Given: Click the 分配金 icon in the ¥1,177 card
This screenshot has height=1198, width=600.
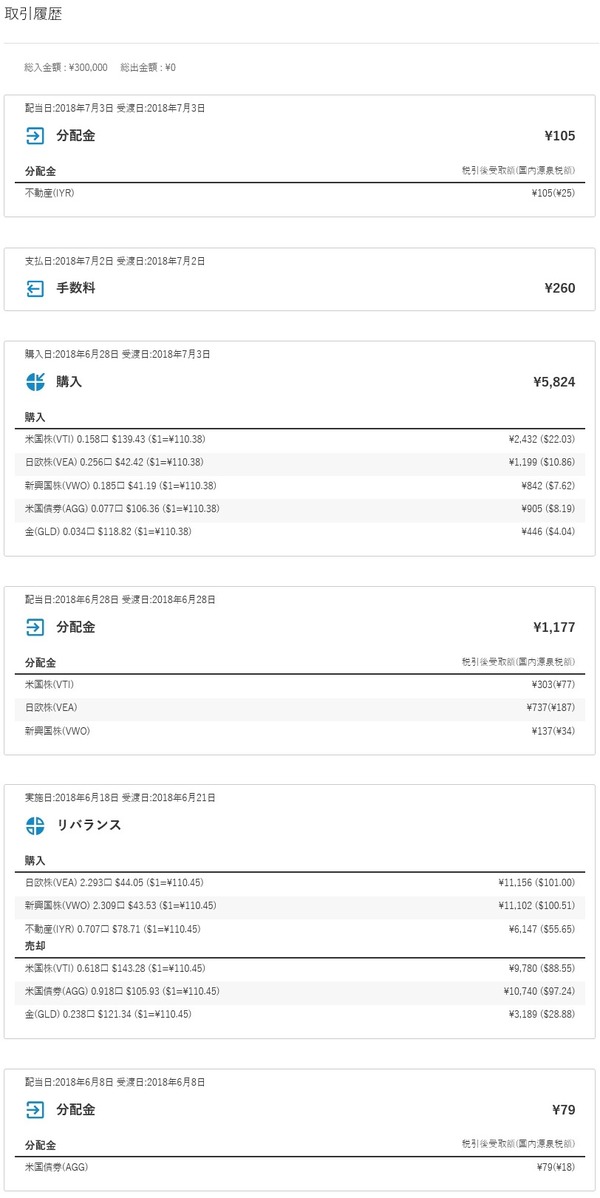Looking at the screenshot, I should tap(35, 627).
